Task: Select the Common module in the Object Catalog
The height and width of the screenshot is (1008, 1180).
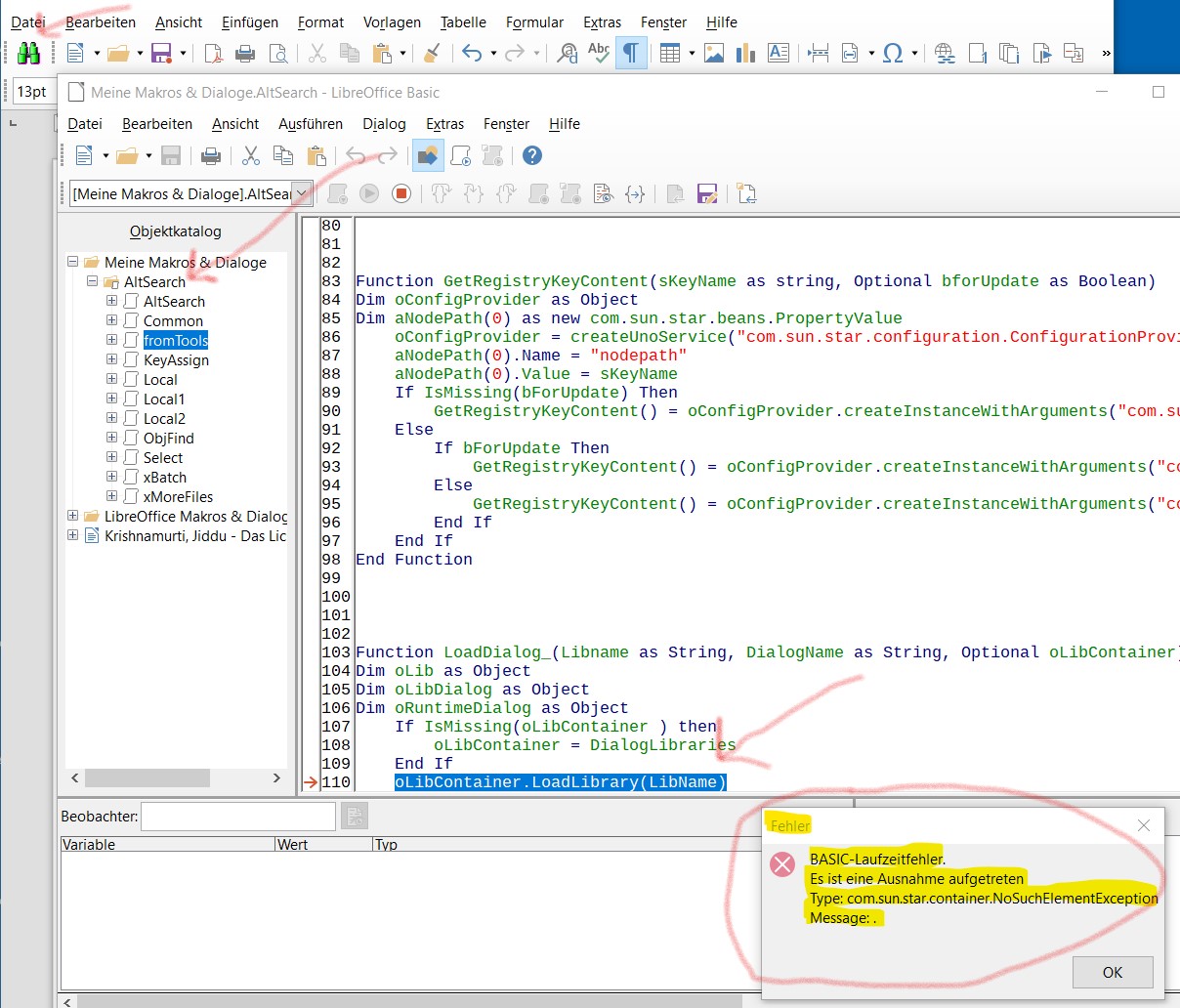Action: (x=173, y=320)
